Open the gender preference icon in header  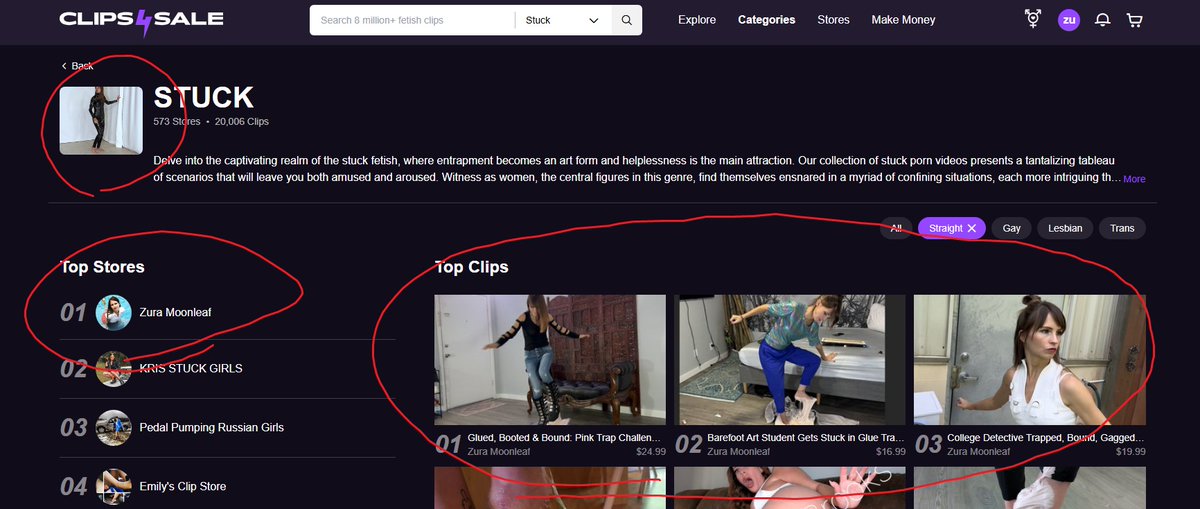[1033, 19]
